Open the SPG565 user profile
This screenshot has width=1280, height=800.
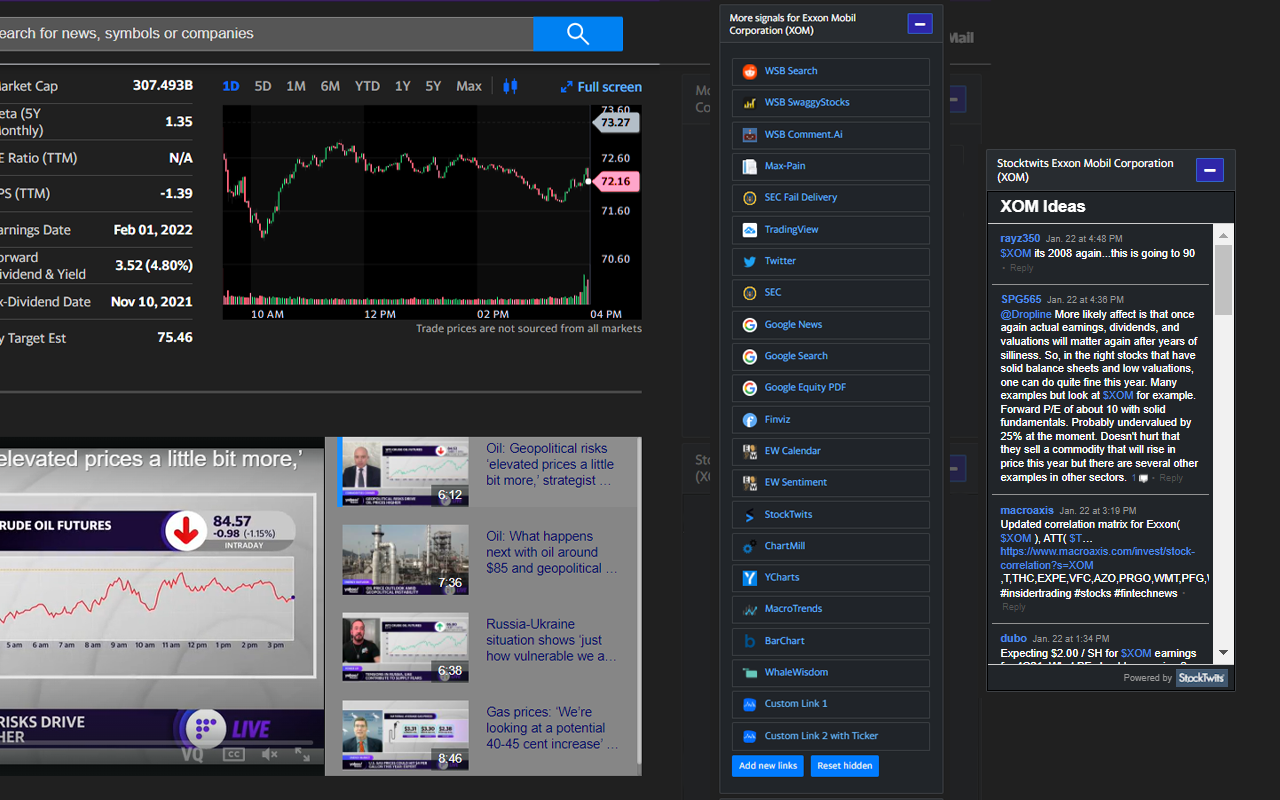1021,299
